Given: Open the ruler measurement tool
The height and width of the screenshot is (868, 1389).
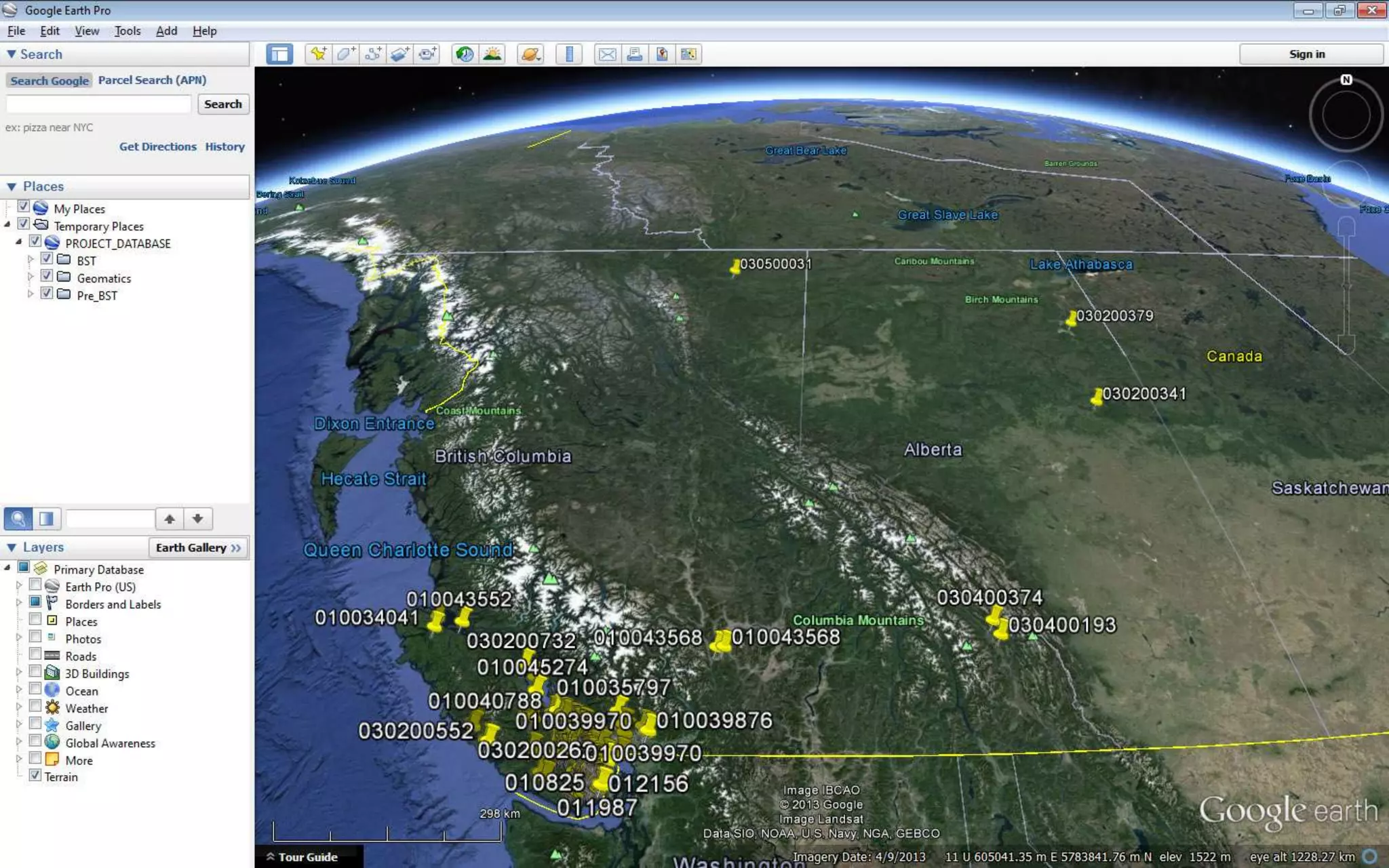Looking at the screenshot, I should pyautogui.click(x=569, y=54).
